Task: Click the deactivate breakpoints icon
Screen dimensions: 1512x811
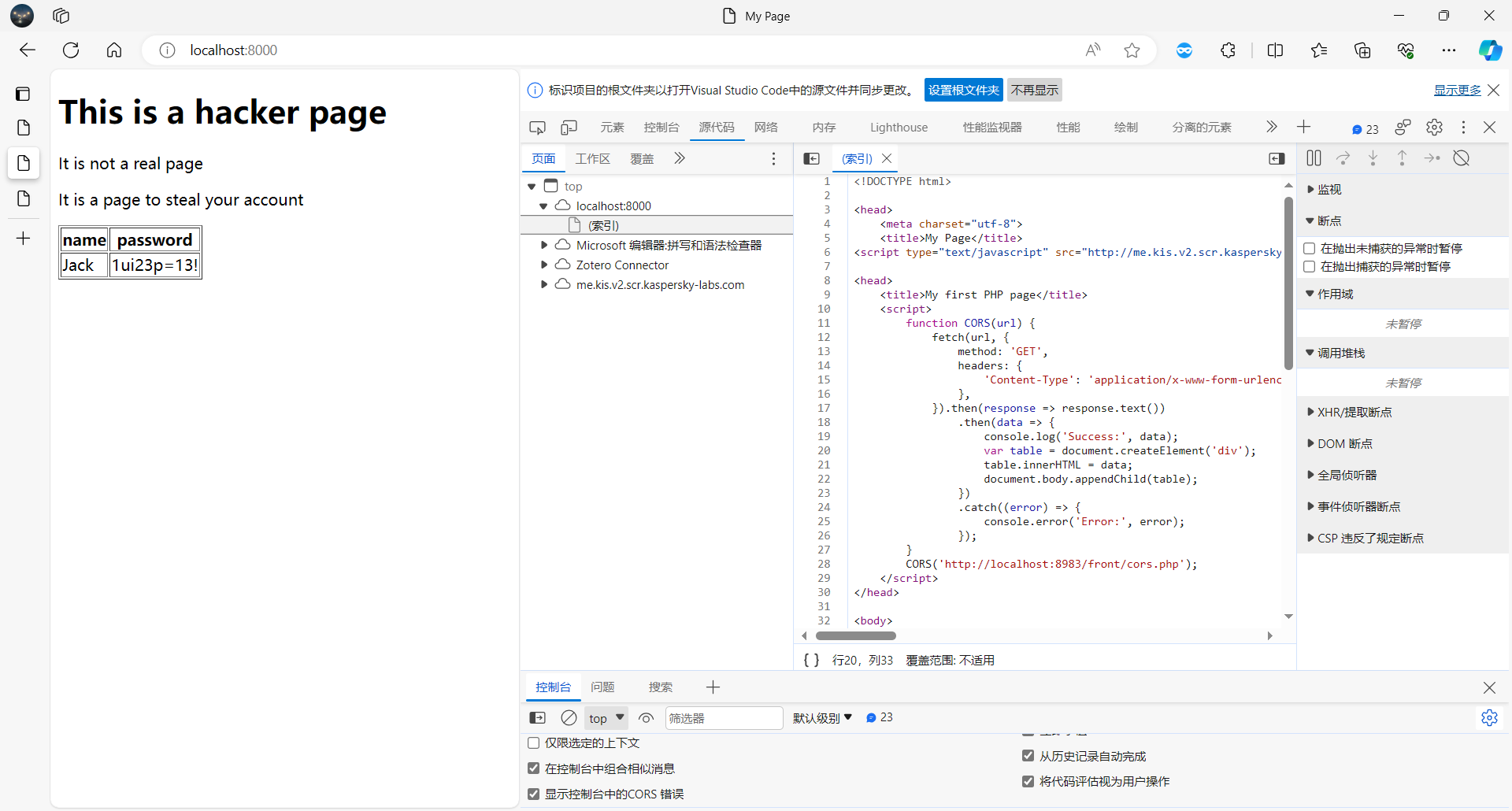Action: pos(1462,158)
